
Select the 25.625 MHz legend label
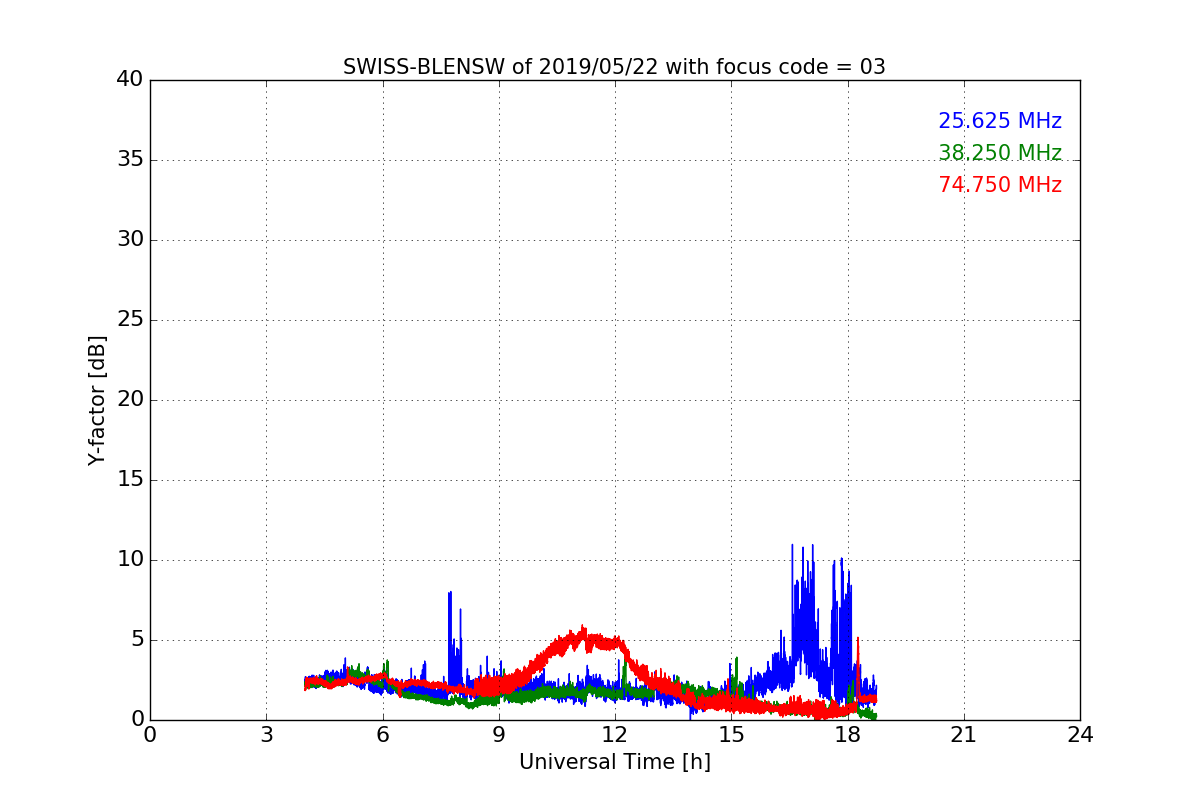(x=1000, y=121)
